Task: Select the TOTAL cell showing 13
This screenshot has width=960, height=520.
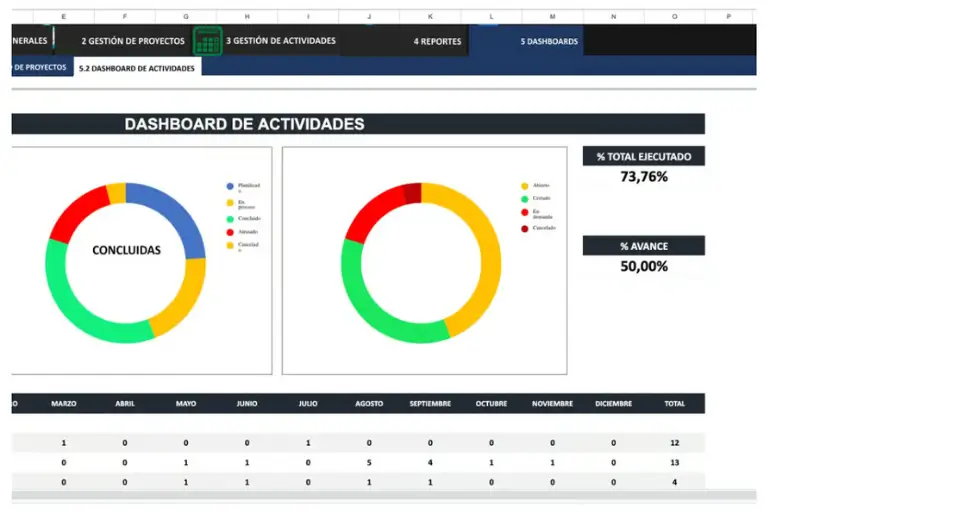Action: tap(674, 463)
